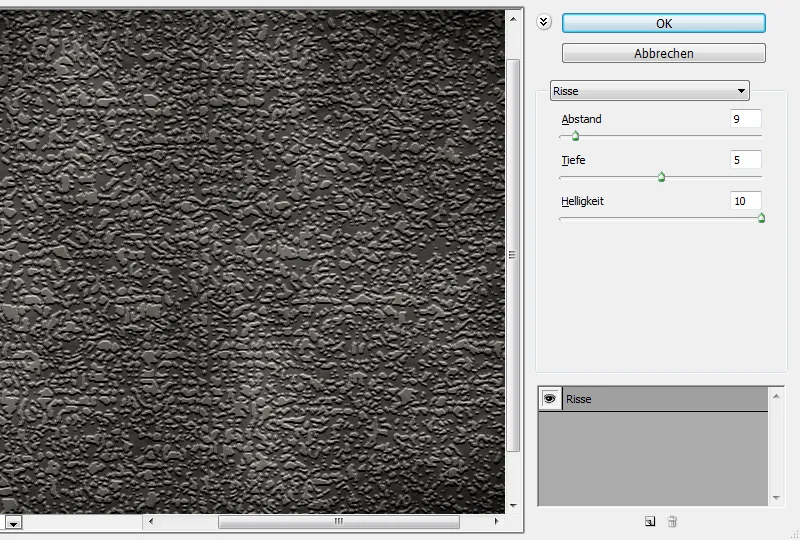Click the Tiefe label

point(573,160)
